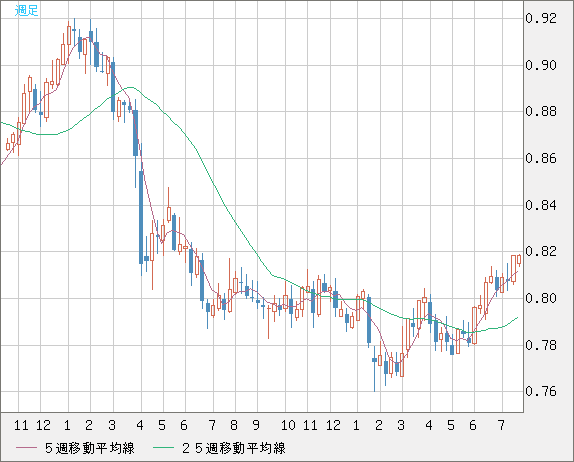
Task: Click the green 25-week average legend line
Action: click(x=163, y=448)
